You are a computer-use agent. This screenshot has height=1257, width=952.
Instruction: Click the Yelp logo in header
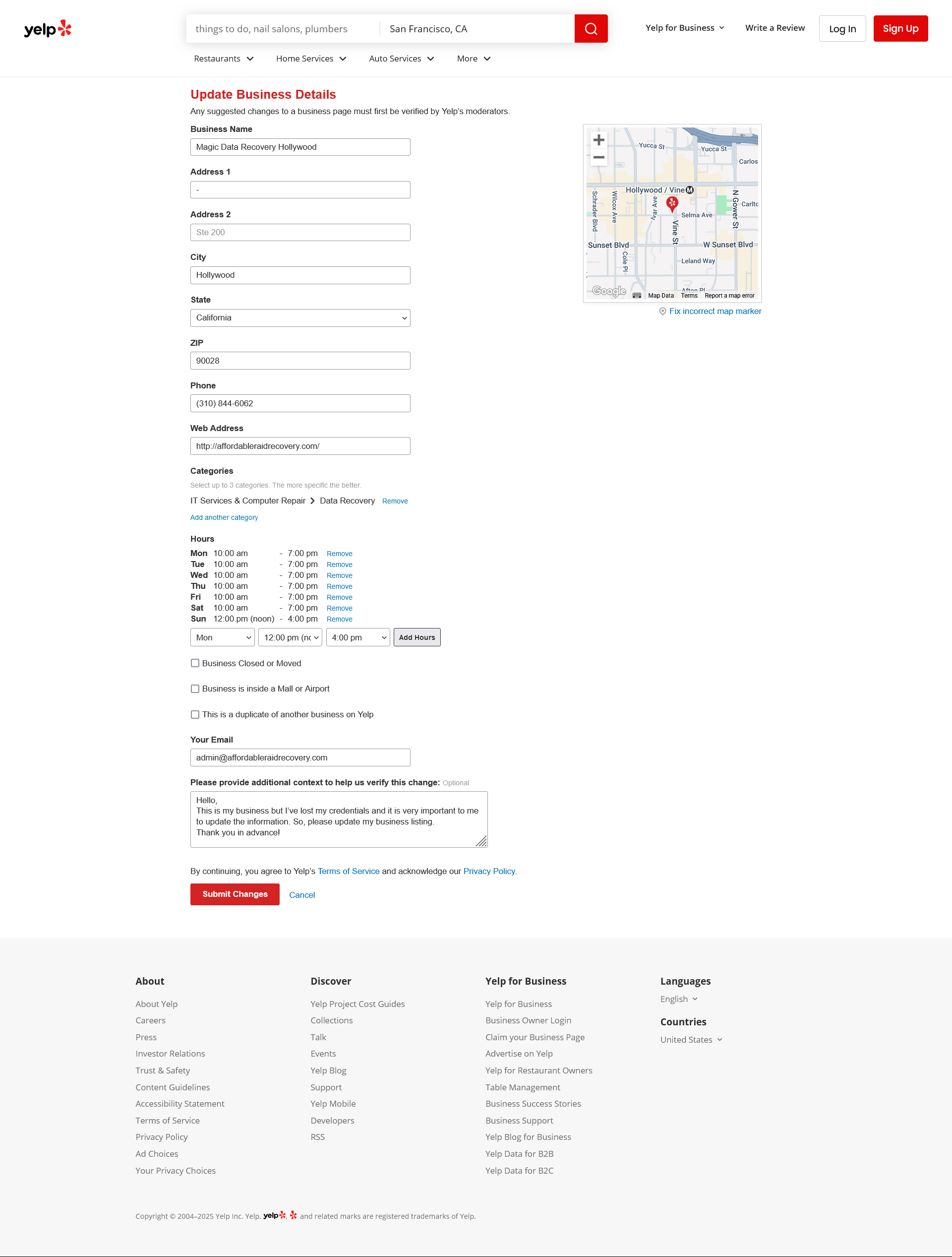(x=48, y=28)
